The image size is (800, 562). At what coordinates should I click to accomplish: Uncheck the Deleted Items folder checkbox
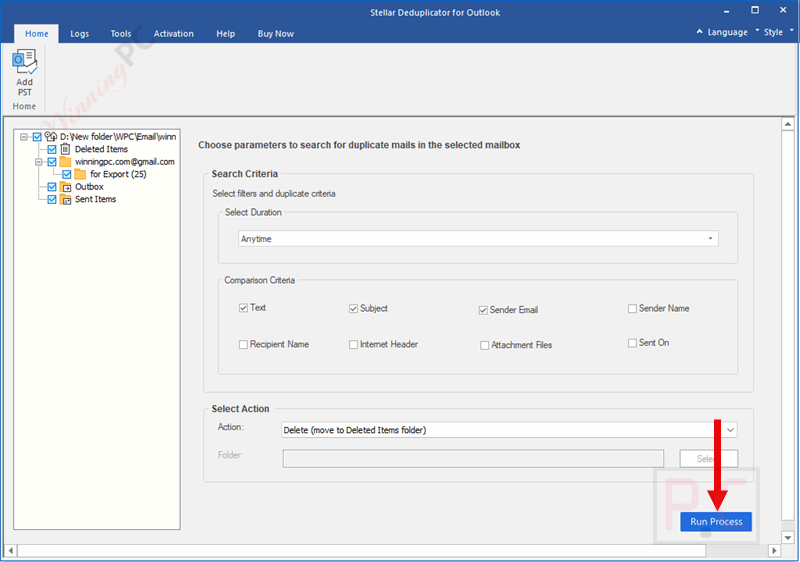click(52, 149)
